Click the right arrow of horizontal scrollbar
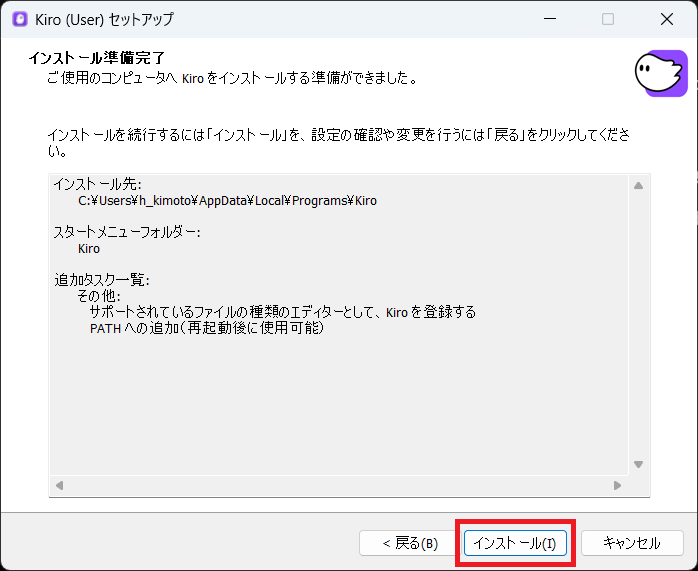The image size is (698, 571). coord(617,485)
